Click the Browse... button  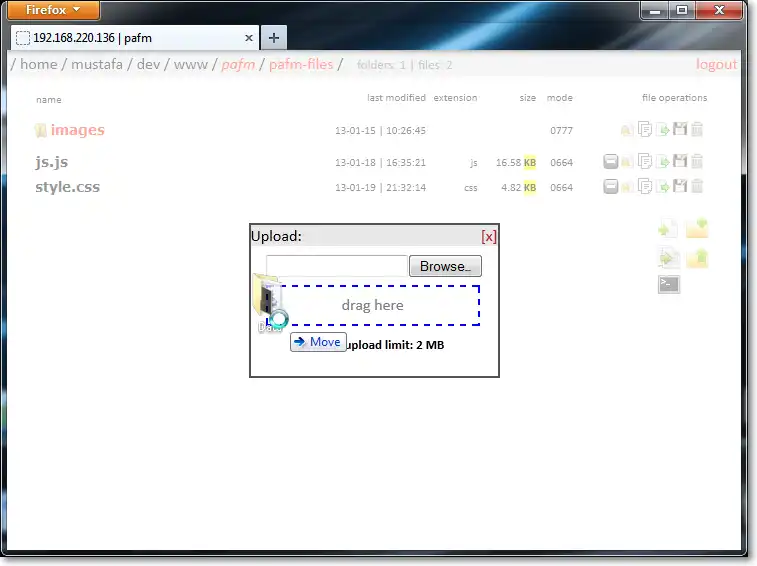[x=445, y=266]
